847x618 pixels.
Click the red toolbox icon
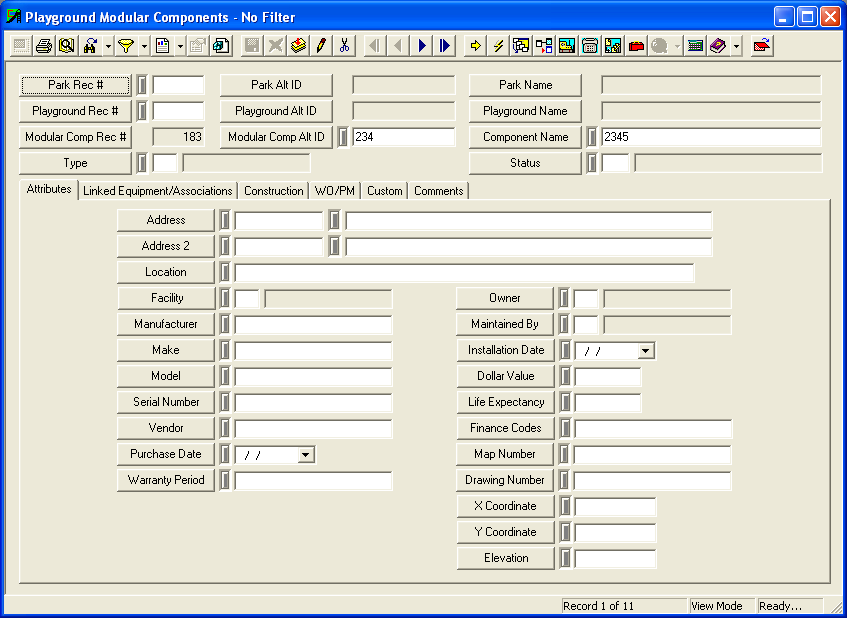tap(636, 46)
